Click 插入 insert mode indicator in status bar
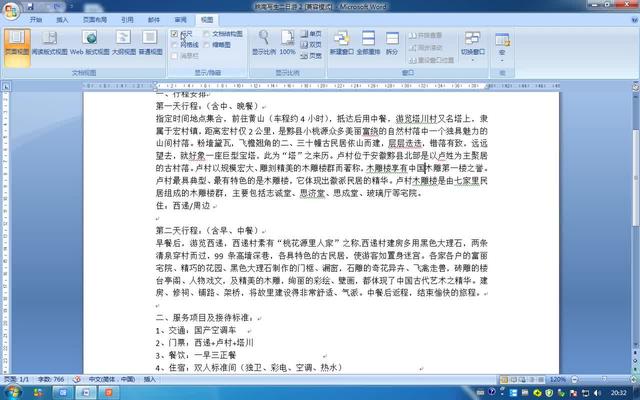Image resolution: width=640 pixels, height=400 pixels. click(x=149, y=379)
